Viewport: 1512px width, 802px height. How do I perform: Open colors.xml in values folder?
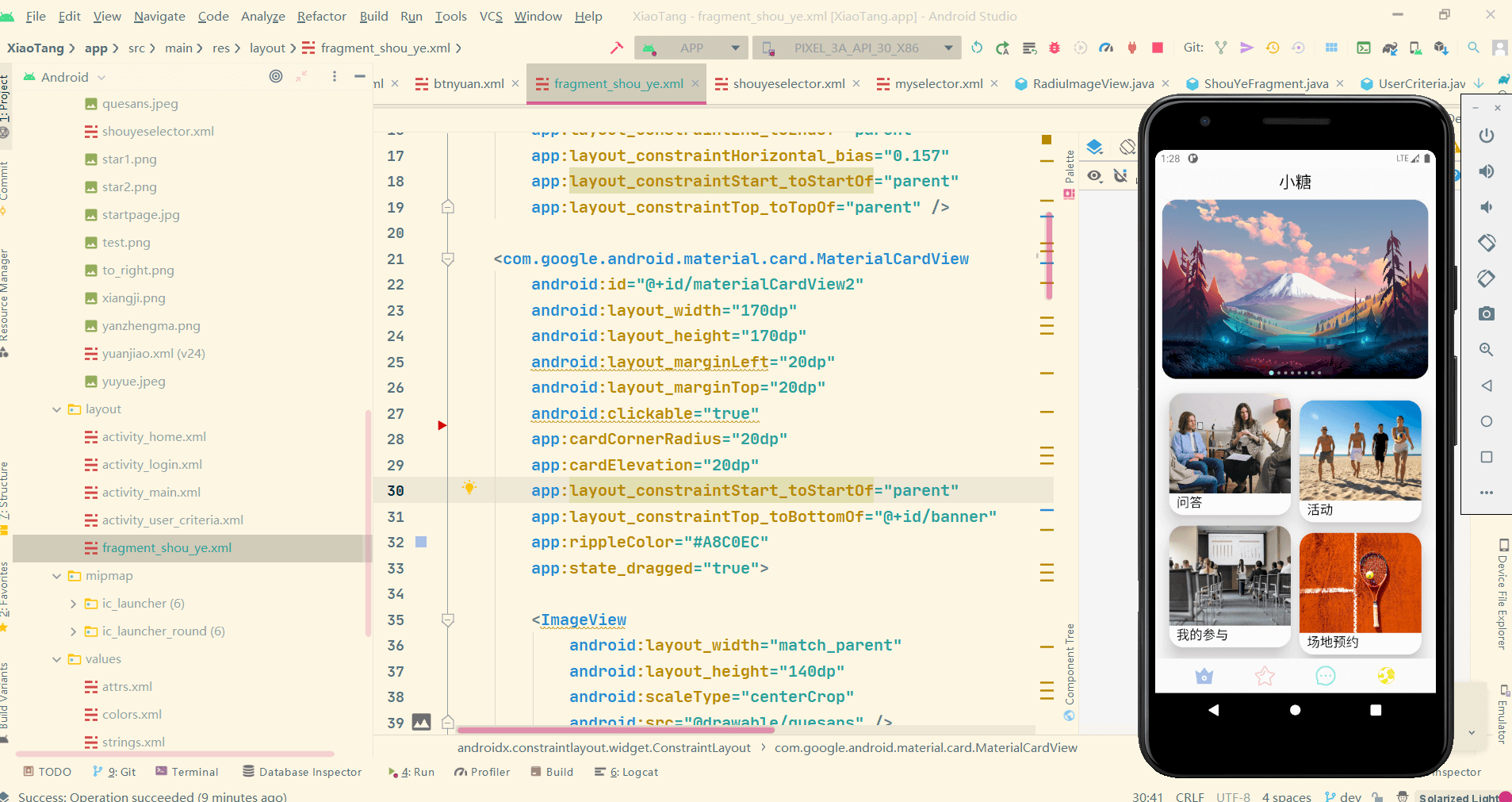click(x=132, y=715)
